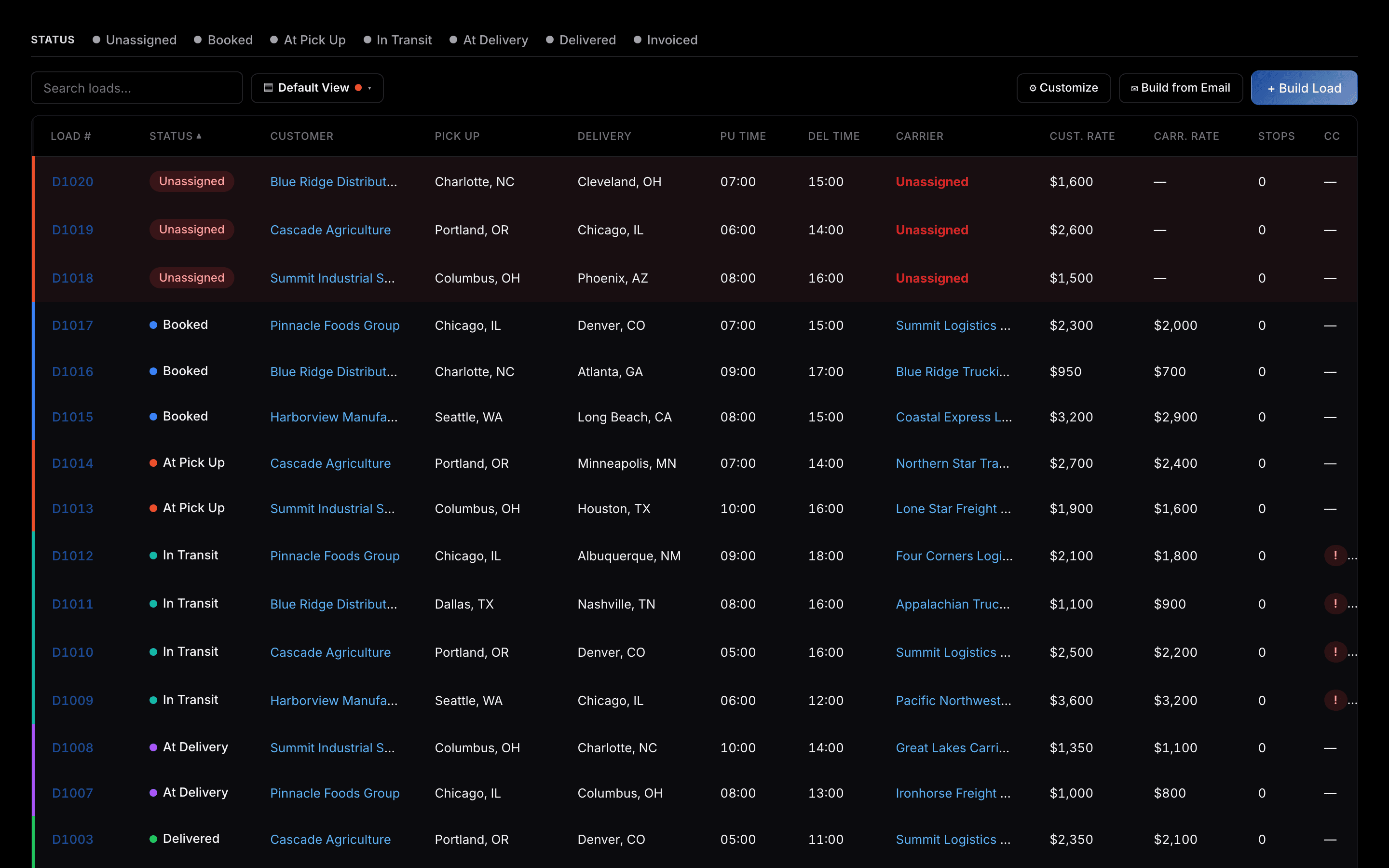
Task: Click In Transit status on D1011
Action: click(184, 603)
